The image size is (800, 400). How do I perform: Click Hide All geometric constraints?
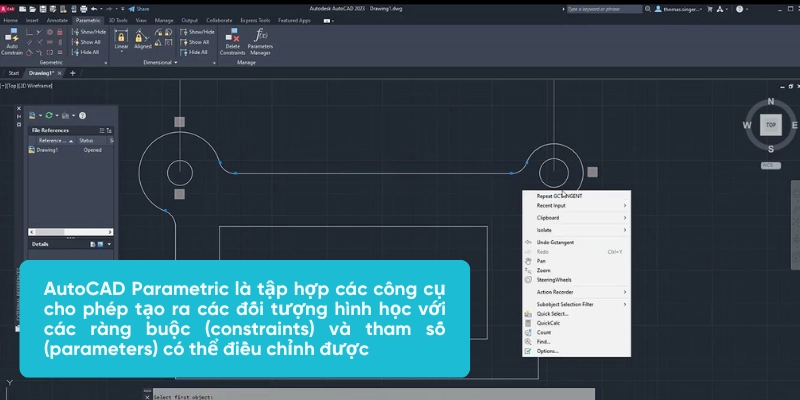pyautogui.click(x=86, y=52)
